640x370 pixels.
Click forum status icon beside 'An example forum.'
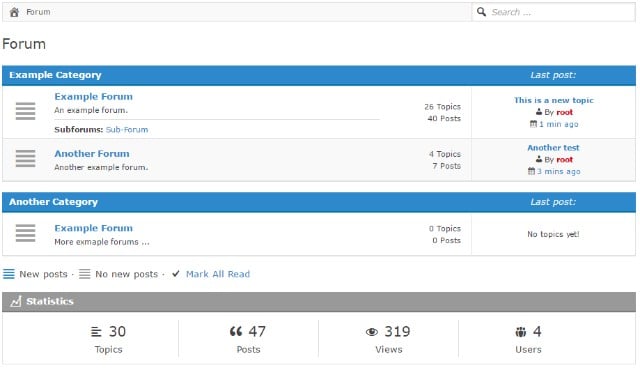(25, 111)
